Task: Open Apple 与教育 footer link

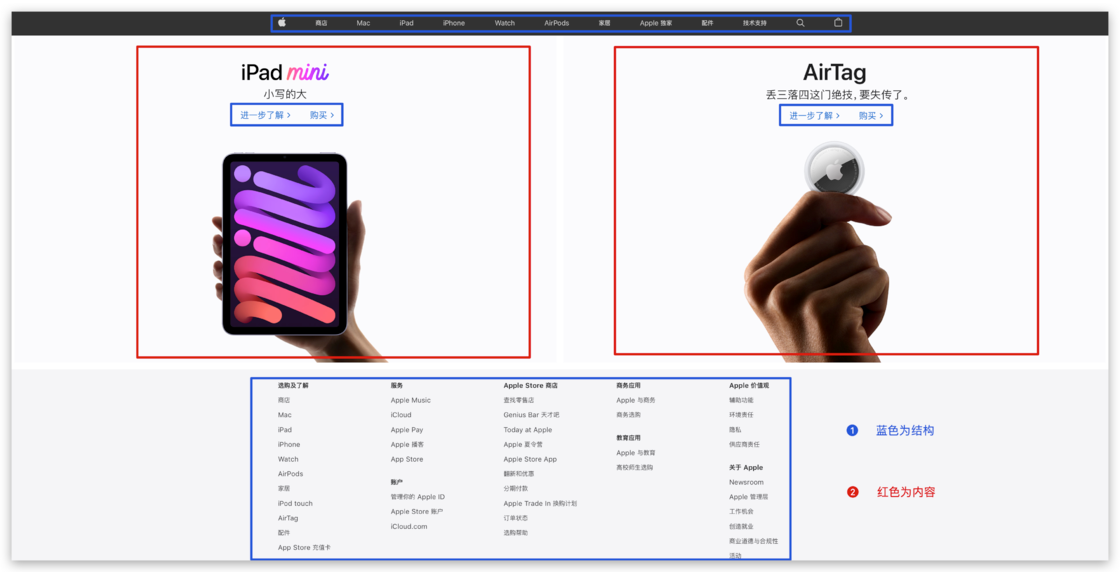Action: point(636,453)
